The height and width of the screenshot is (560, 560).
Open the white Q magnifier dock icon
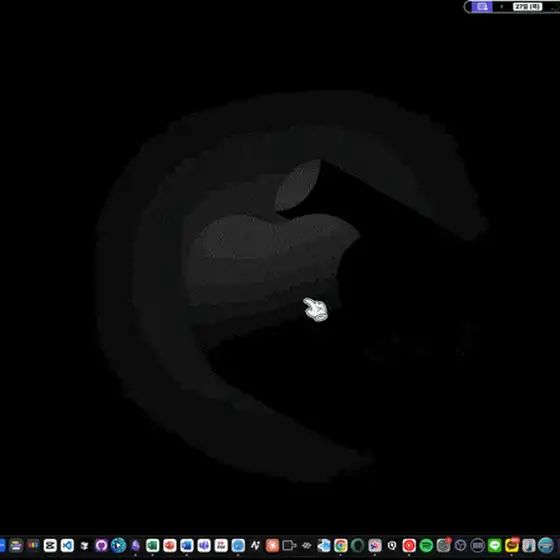pyautogui.click(x=392, y=545)
